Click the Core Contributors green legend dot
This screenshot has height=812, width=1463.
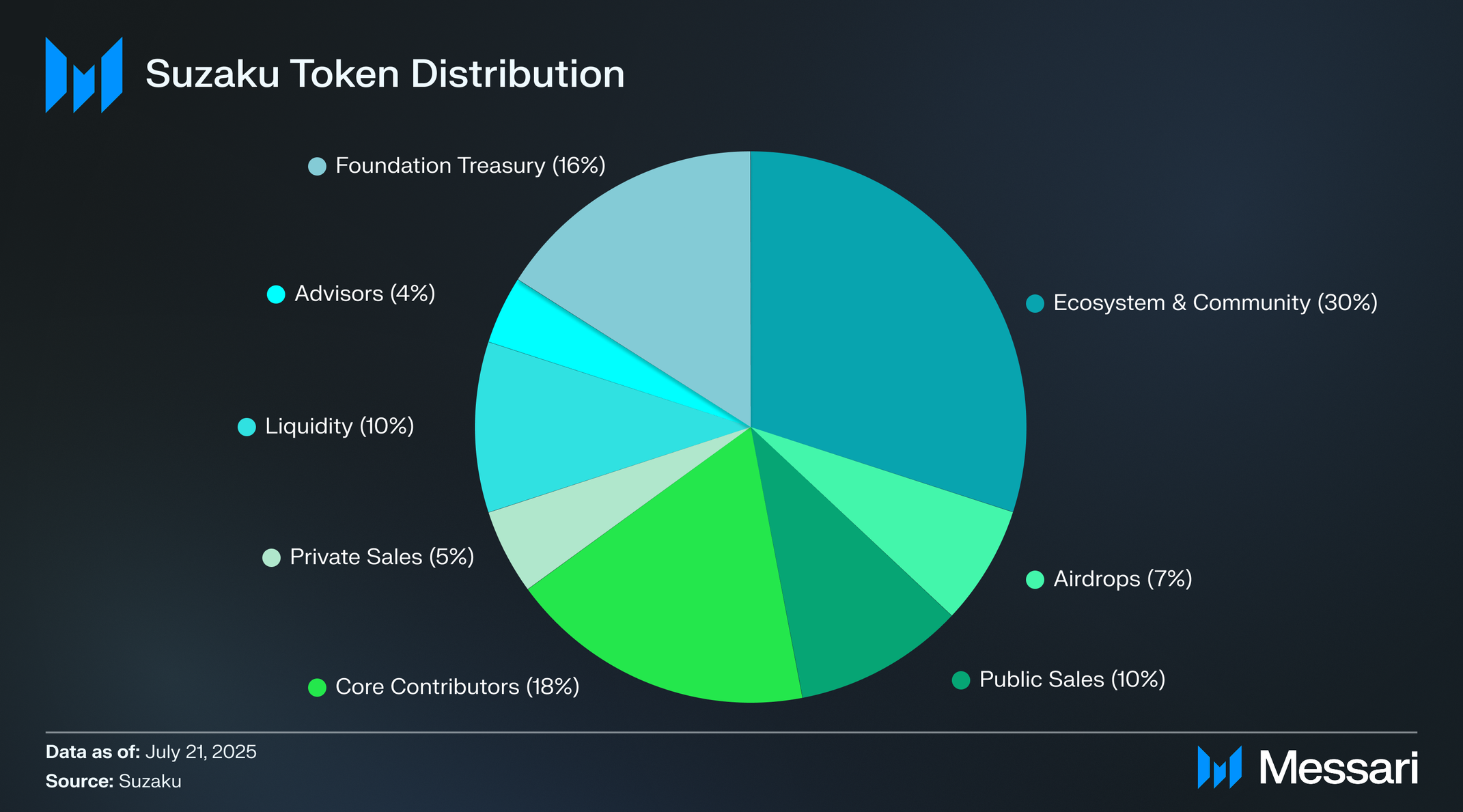pos(317,687)
